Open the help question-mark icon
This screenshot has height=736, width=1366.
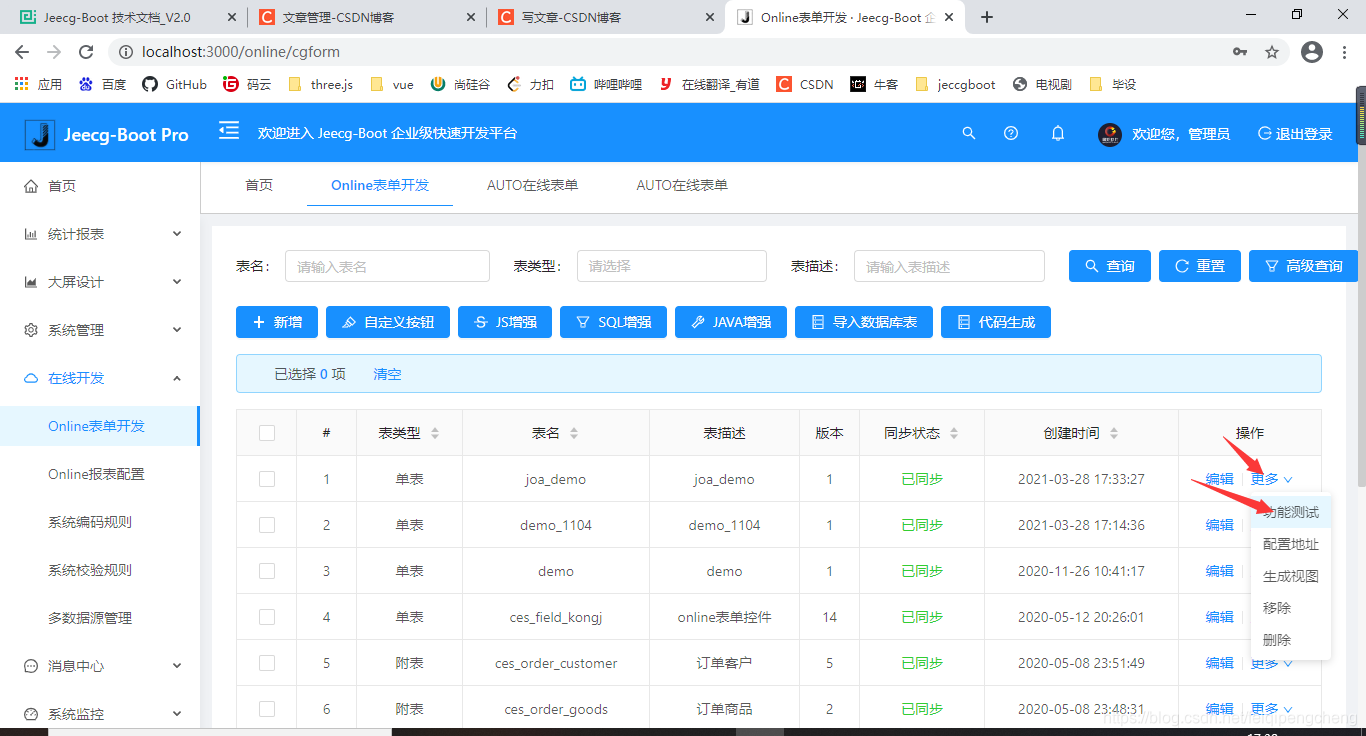[x=1011, y=133]
